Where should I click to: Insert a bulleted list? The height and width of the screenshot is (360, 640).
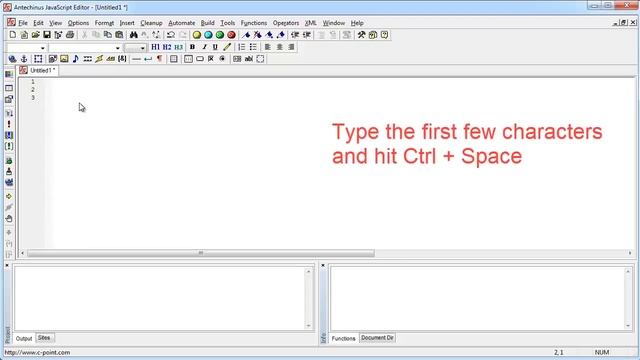(x=253, y=47)
